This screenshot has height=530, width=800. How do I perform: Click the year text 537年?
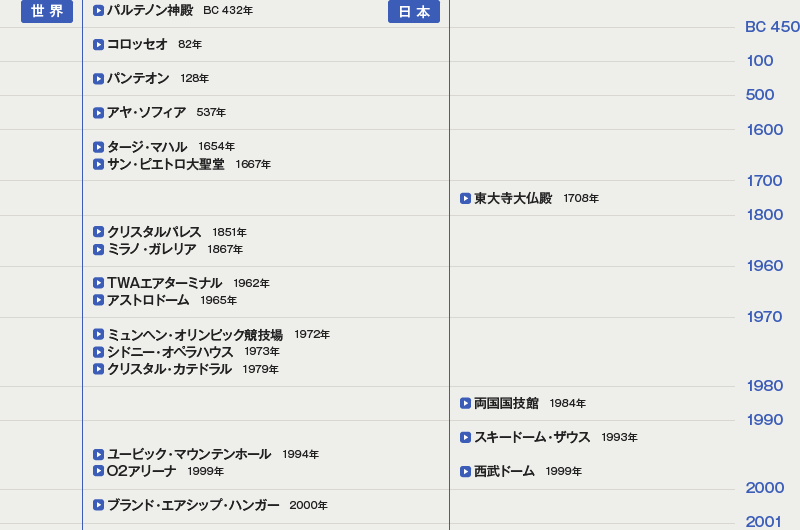click(211, 112)
